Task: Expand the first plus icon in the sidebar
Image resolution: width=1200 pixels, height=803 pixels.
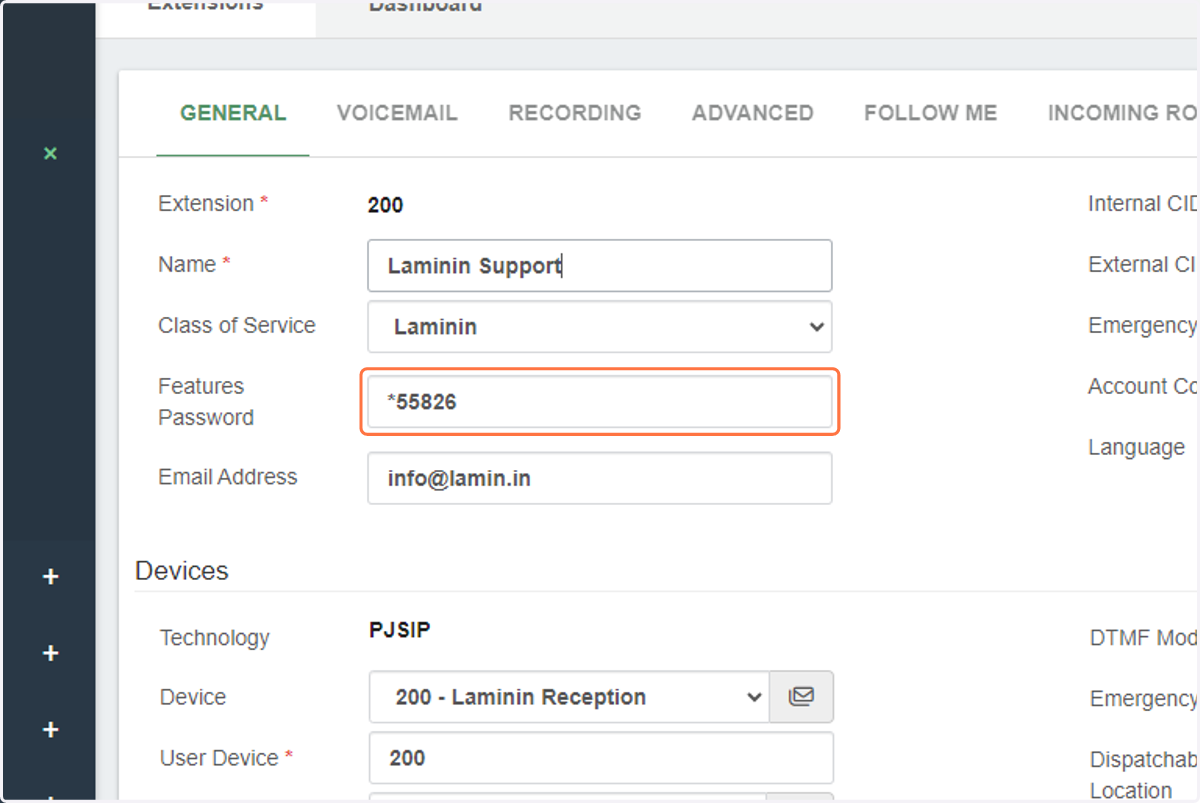Action: point(51,577)
